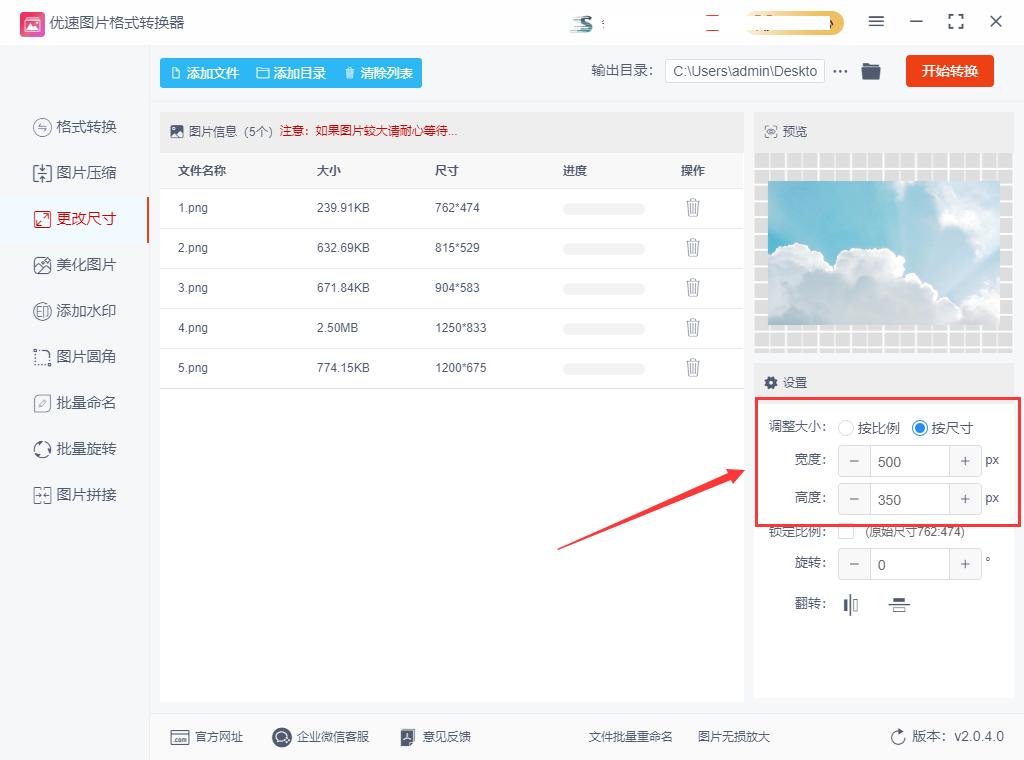This screenshot has width=1024, height=760.
Task: Click the 开始转换 convert button
Action: pyautogui.click(x=948, y=71)
